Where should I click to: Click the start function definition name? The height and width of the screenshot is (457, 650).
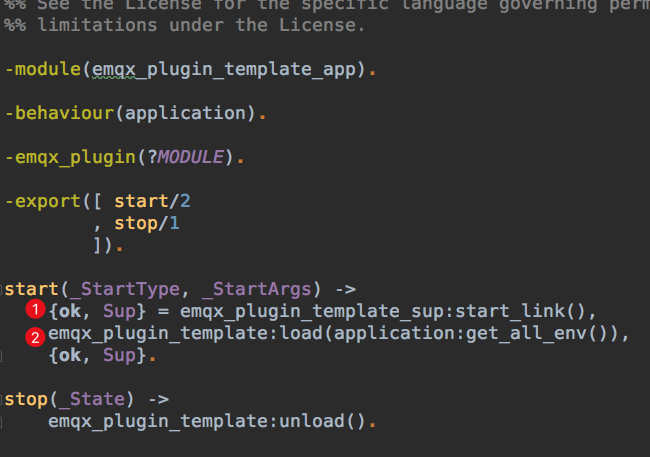click(32, 289)
